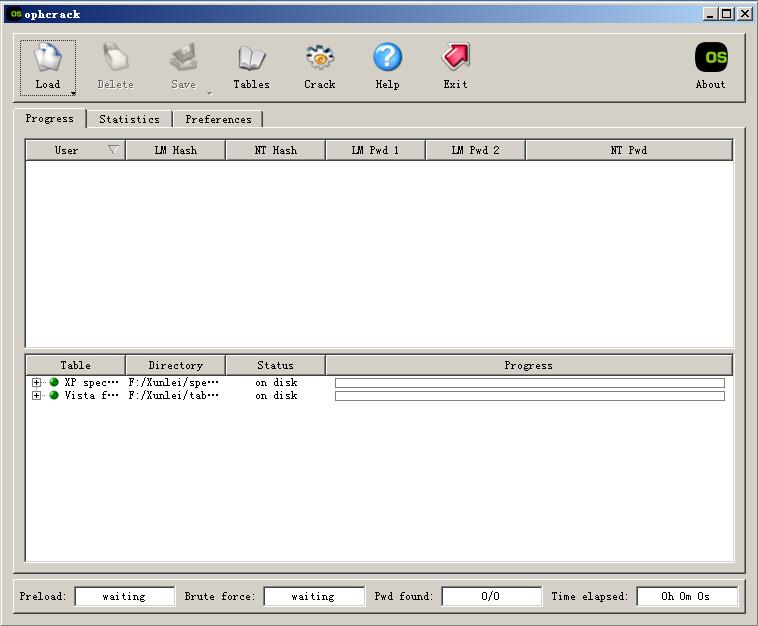This screenshot has height=626, width=758.
Task: Start cracking with the Crack gear icon
Action: pyautogui.click(x=320, y=58)
